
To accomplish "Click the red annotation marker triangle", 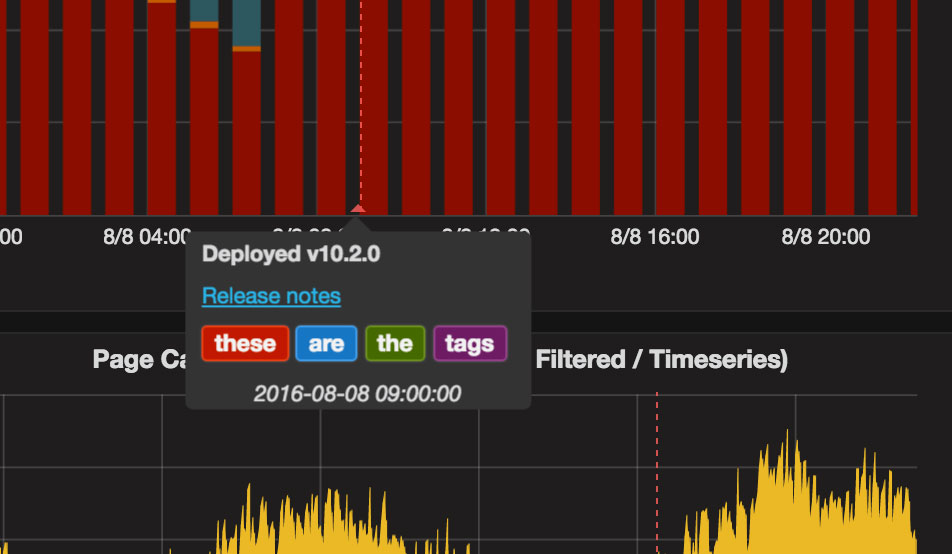I will tap(358, 208).
